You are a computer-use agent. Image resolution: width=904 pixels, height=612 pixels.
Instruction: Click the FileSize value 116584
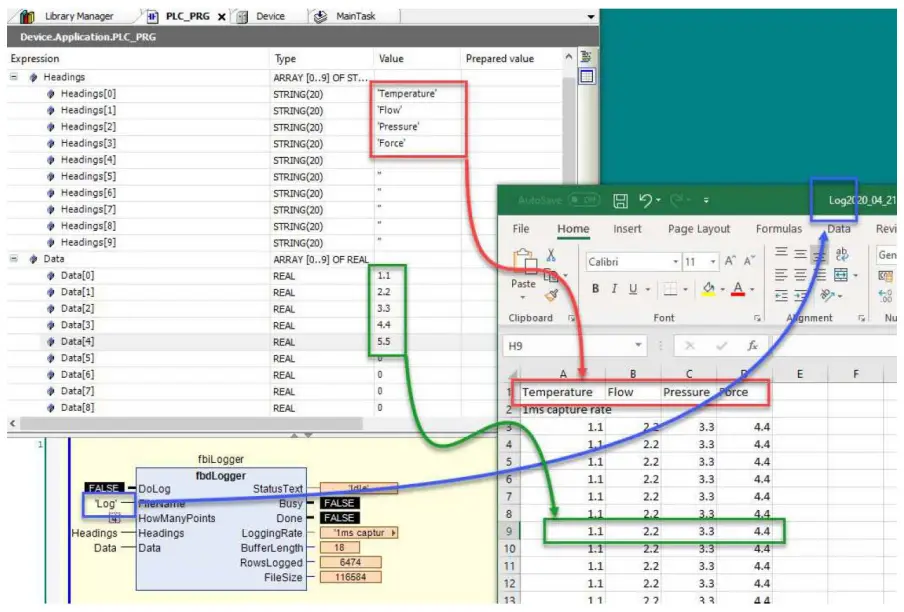point(351,577)
